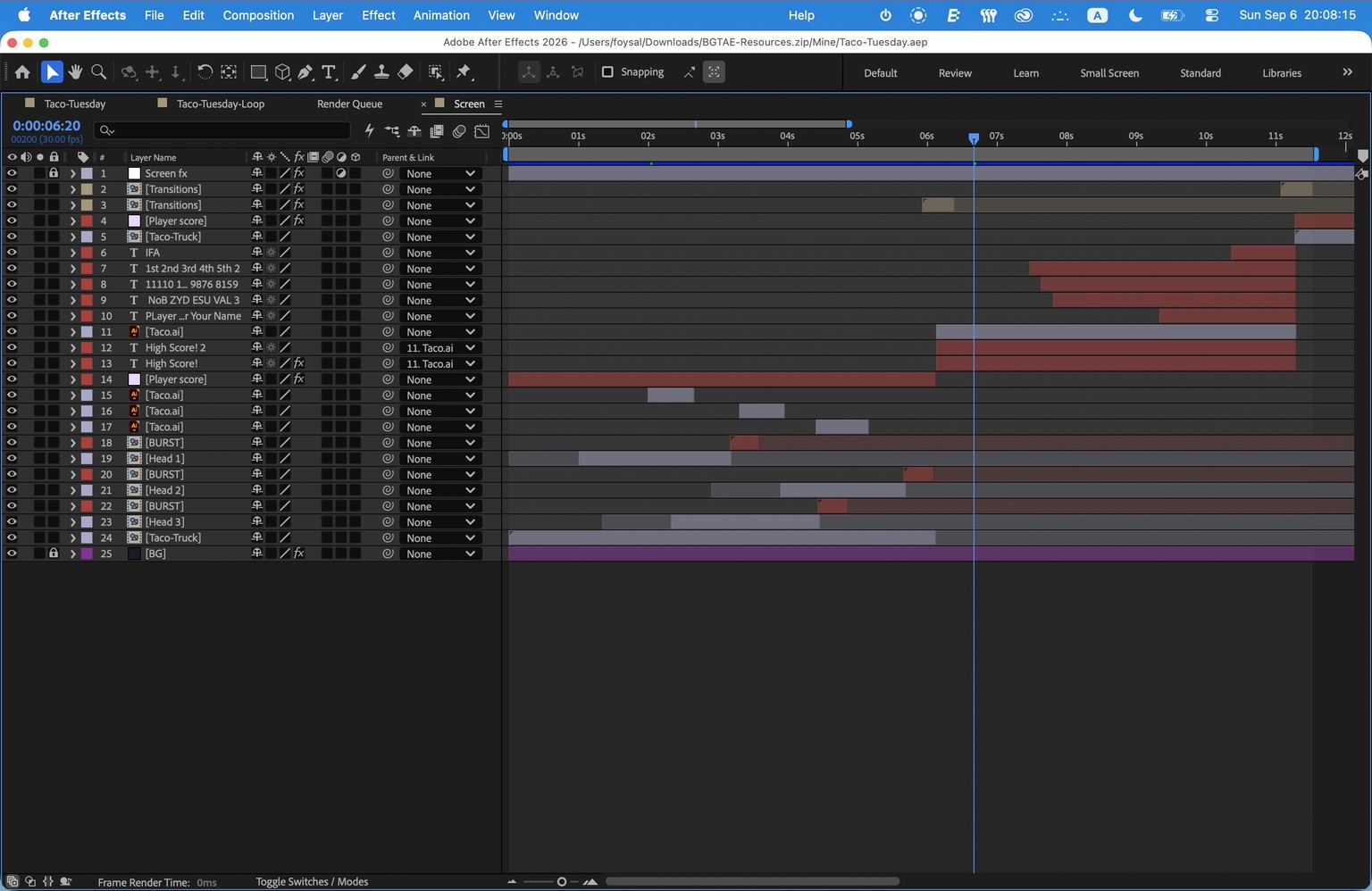Image resolution: width=1372 pixels, height=891 pixels.
Task: Expand layer 5 Taco-Truck properties
Action: 72,237
